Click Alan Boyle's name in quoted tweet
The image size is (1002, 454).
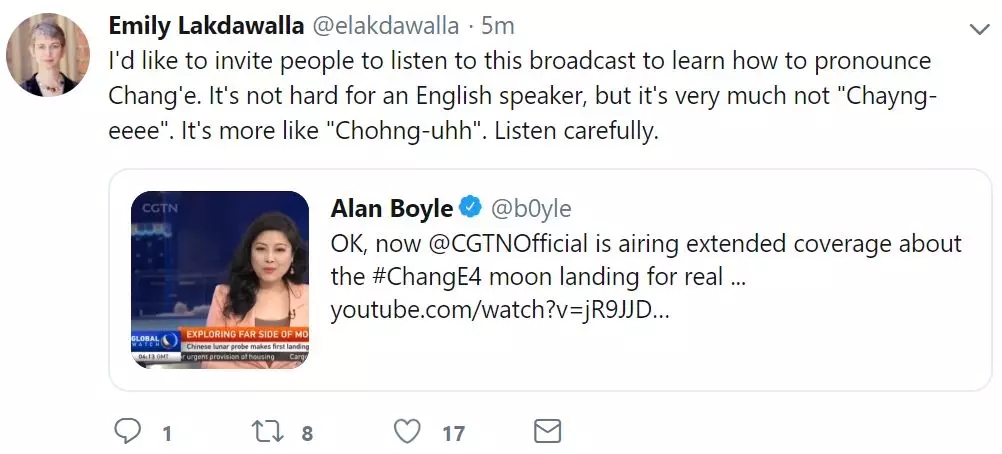(x=391, y=208)
